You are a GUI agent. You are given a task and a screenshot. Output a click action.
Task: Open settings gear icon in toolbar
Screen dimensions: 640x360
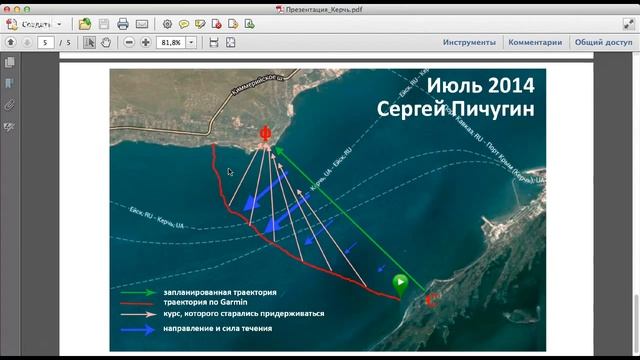167,24
